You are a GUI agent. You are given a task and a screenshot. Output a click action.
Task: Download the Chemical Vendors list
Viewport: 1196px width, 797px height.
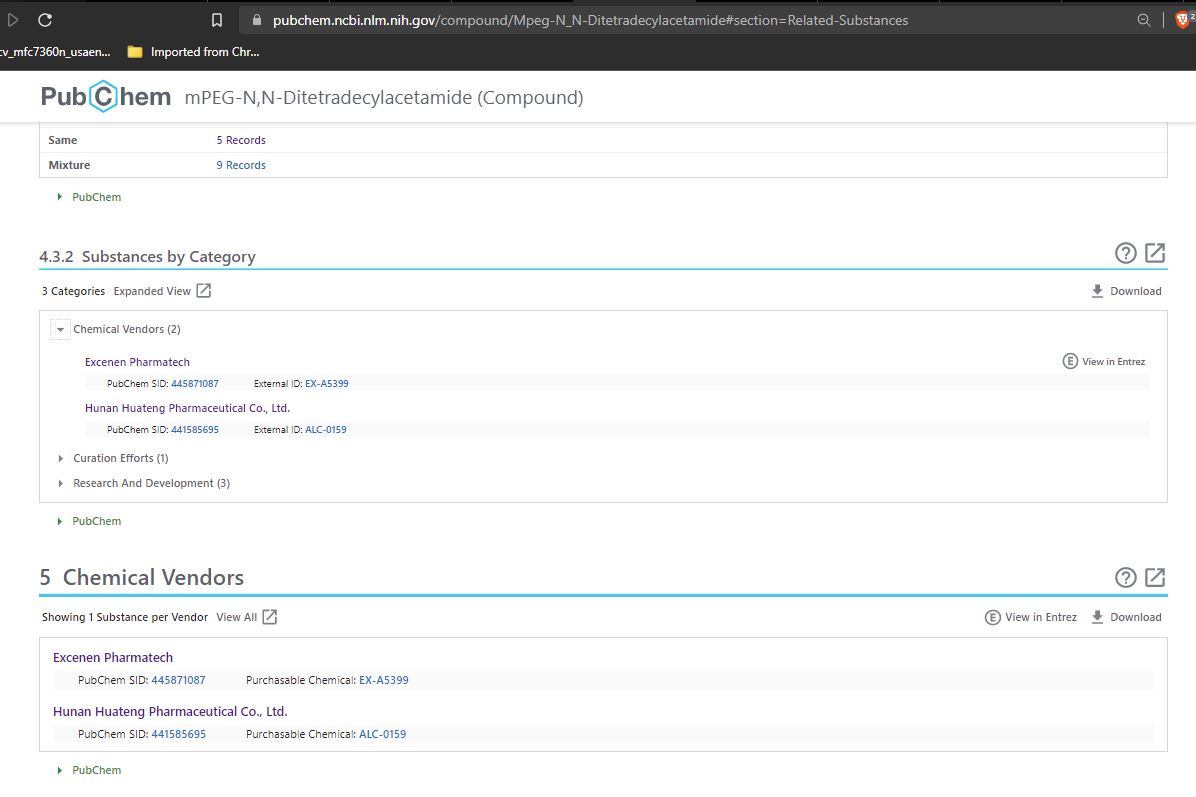click(x=1126, y=617)
